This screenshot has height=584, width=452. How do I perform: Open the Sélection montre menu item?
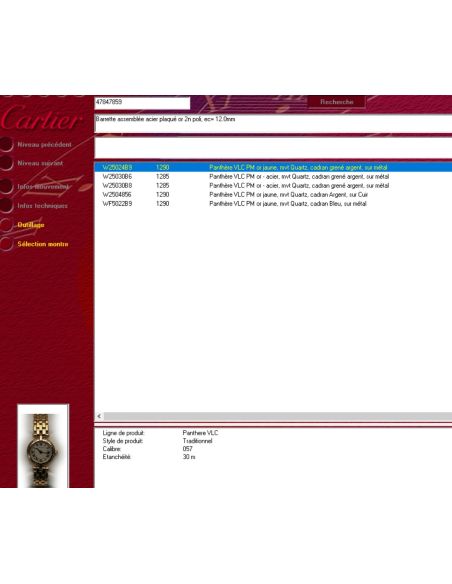point(43,244)
